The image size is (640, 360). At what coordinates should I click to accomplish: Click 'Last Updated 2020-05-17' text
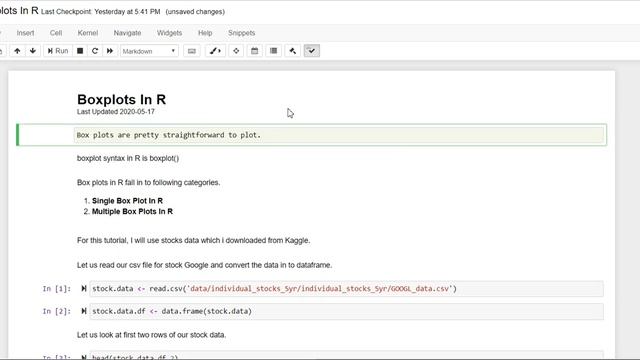pos(116,112)
